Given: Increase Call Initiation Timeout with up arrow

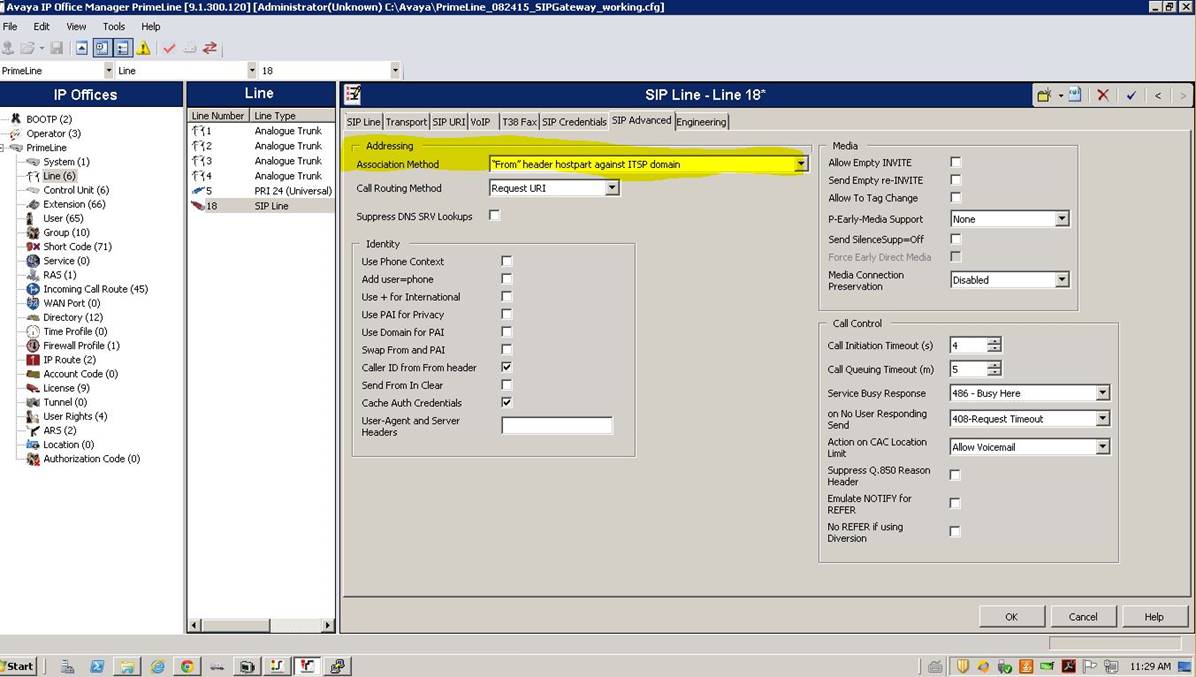Looking at the screenshot, I should tap(994, 342).
